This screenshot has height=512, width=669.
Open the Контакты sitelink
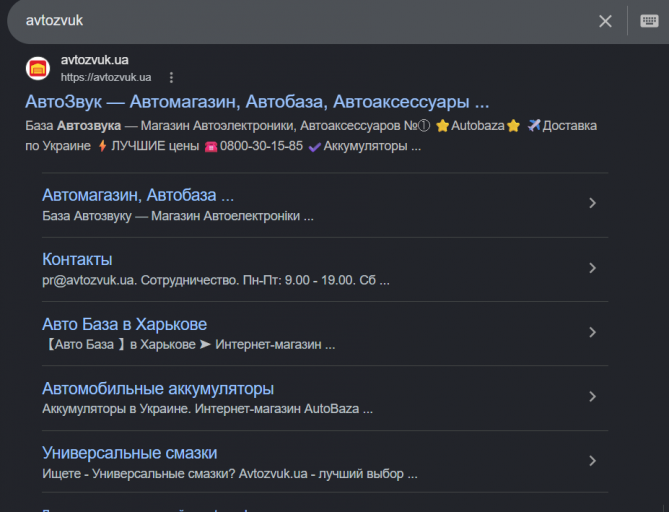77,259
